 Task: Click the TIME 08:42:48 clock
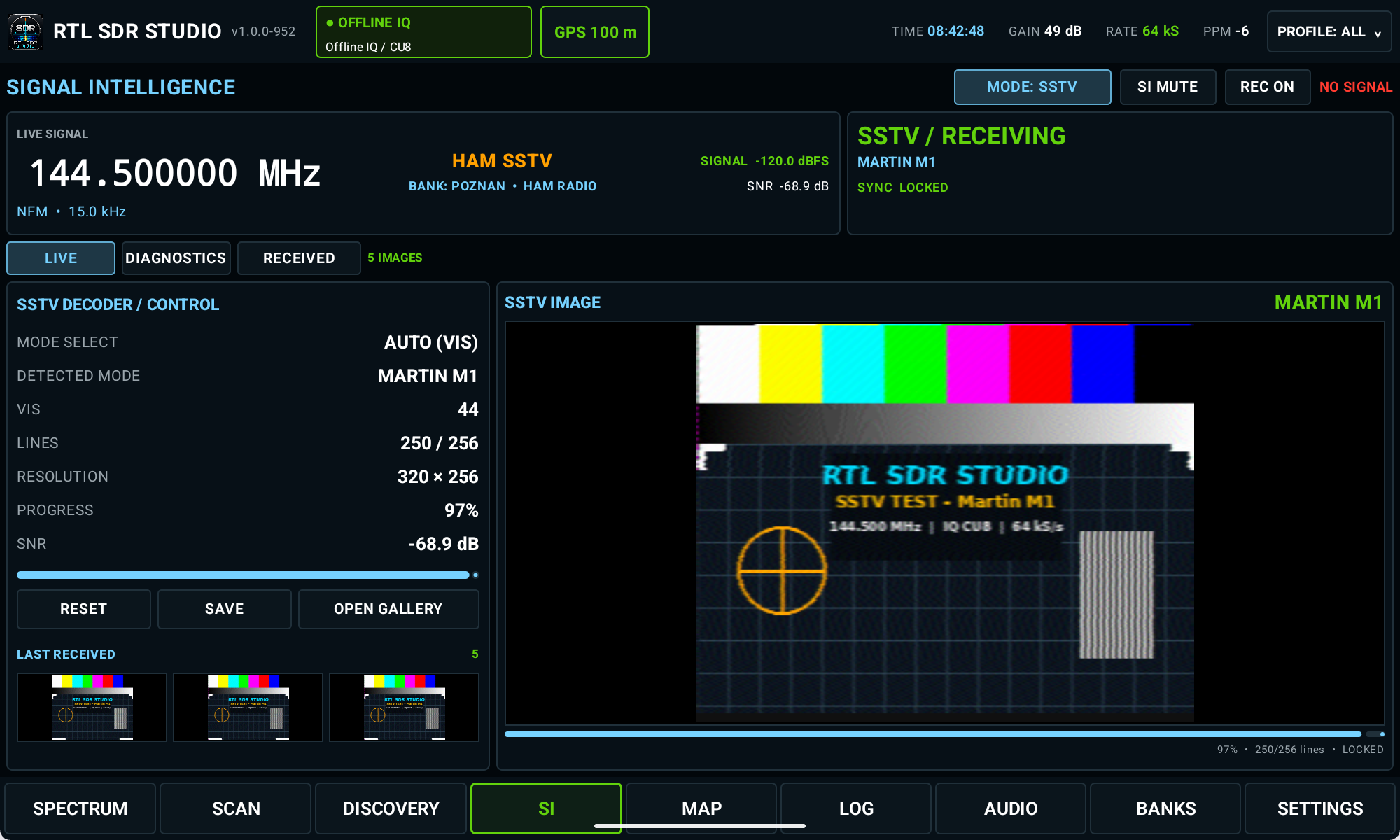pos(937,31)
